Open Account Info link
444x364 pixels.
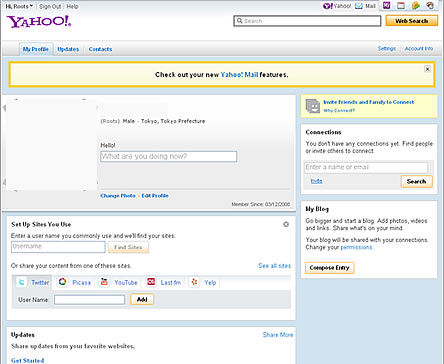(419, 49)
